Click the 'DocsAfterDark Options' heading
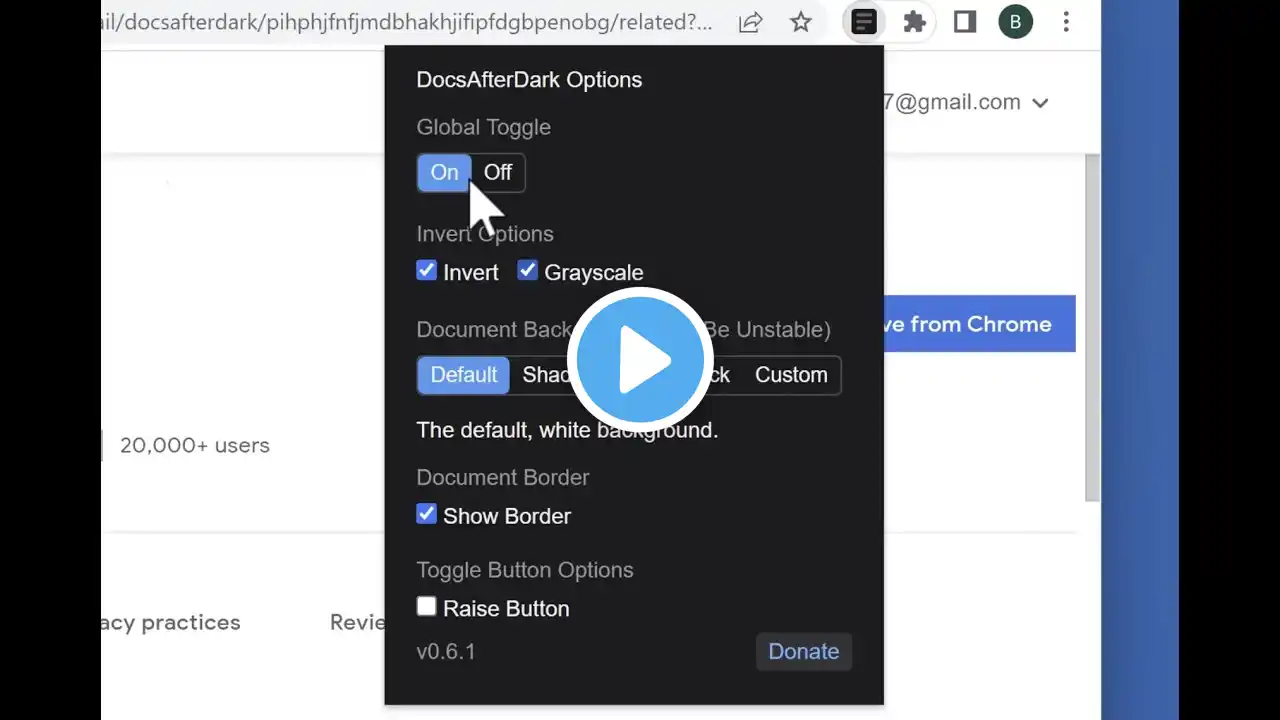The image size is (1280, 720). coord(529,80)
